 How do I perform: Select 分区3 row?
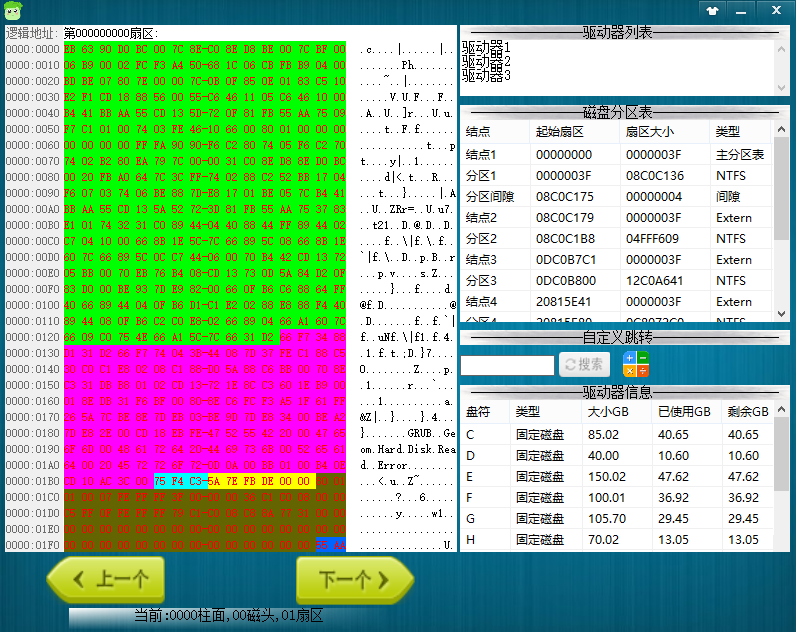616,281
